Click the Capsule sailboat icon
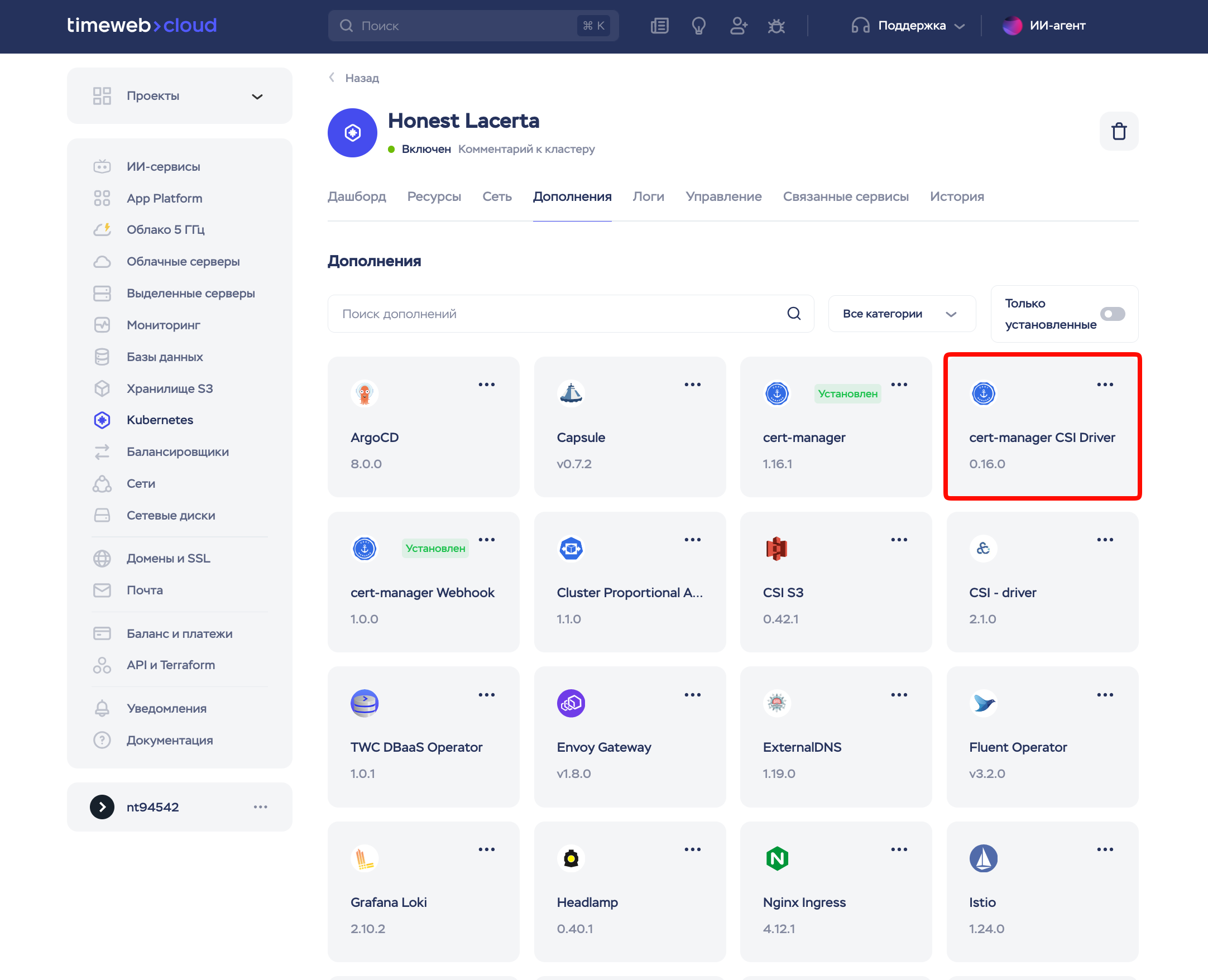The image size is (1208, 980). click(x=571, y=393)
